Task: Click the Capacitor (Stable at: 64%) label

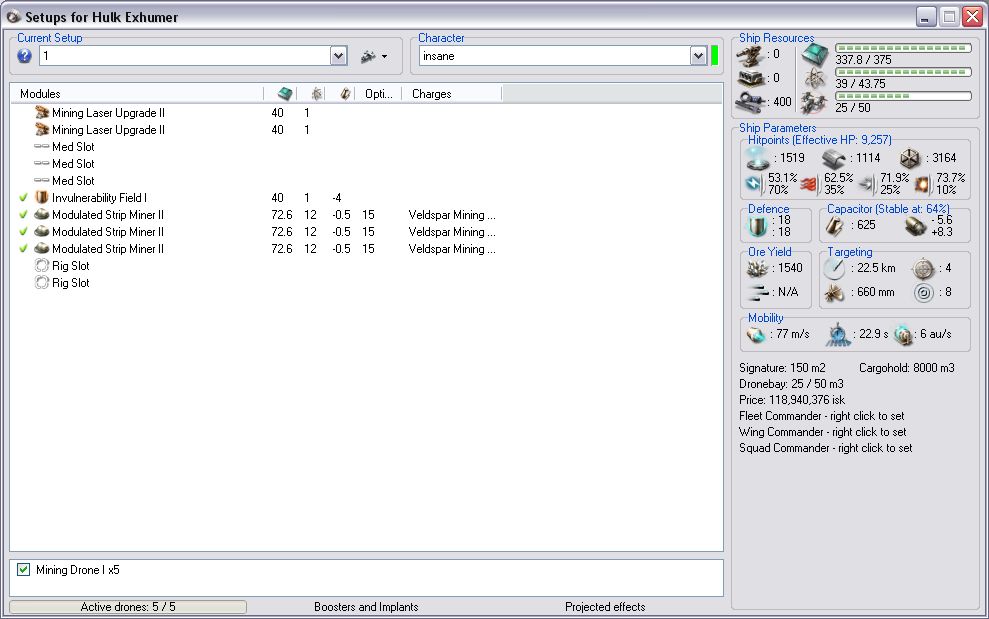Action: [888, 209]
